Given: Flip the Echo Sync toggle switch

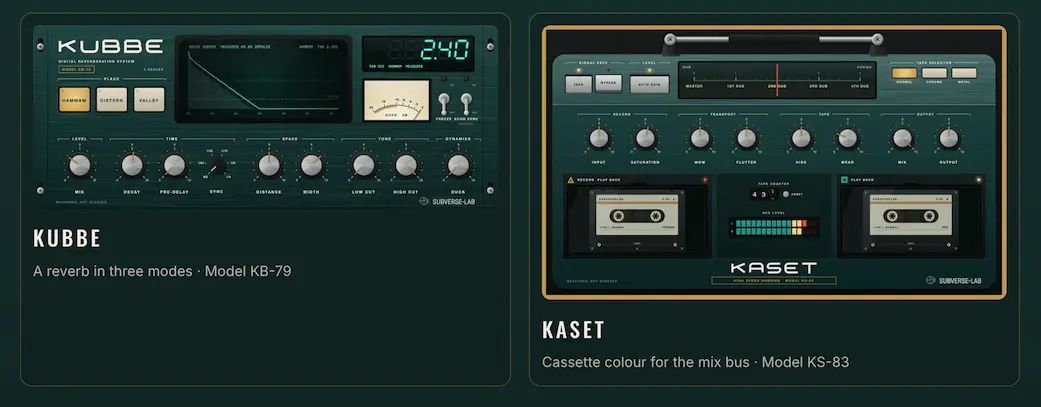Looking at the screenshot, I should 466,104.
